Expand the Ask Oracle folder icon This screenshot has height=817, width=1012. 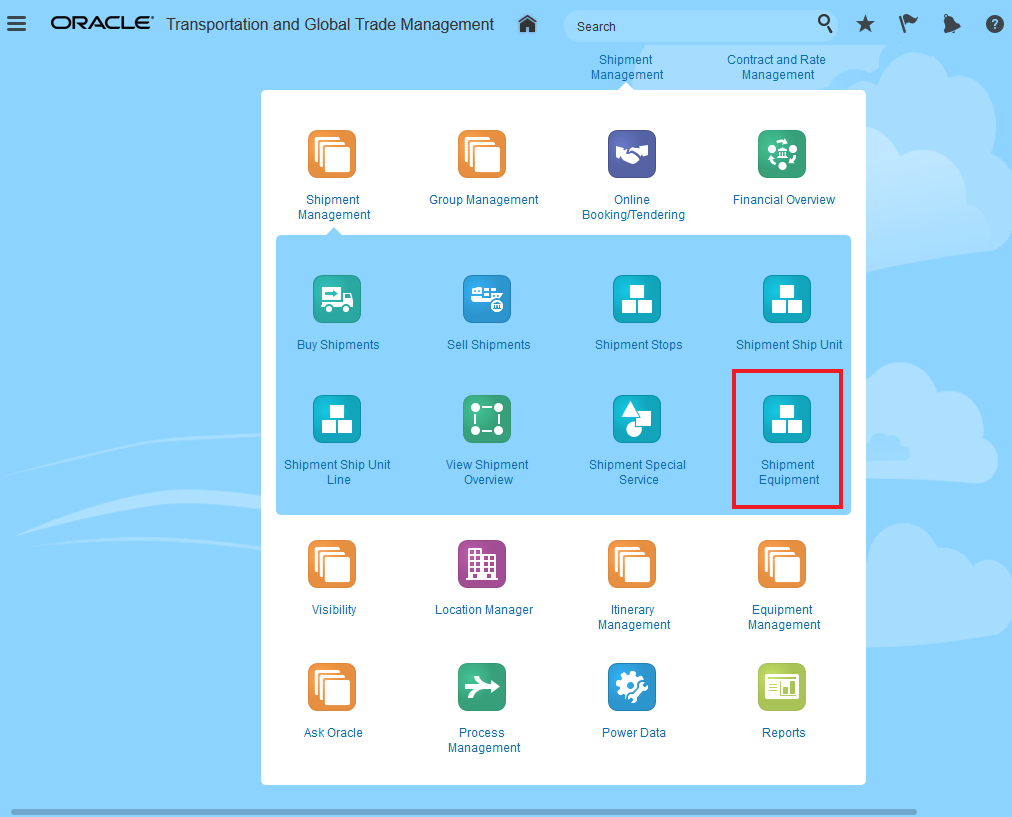click(332, 687)
